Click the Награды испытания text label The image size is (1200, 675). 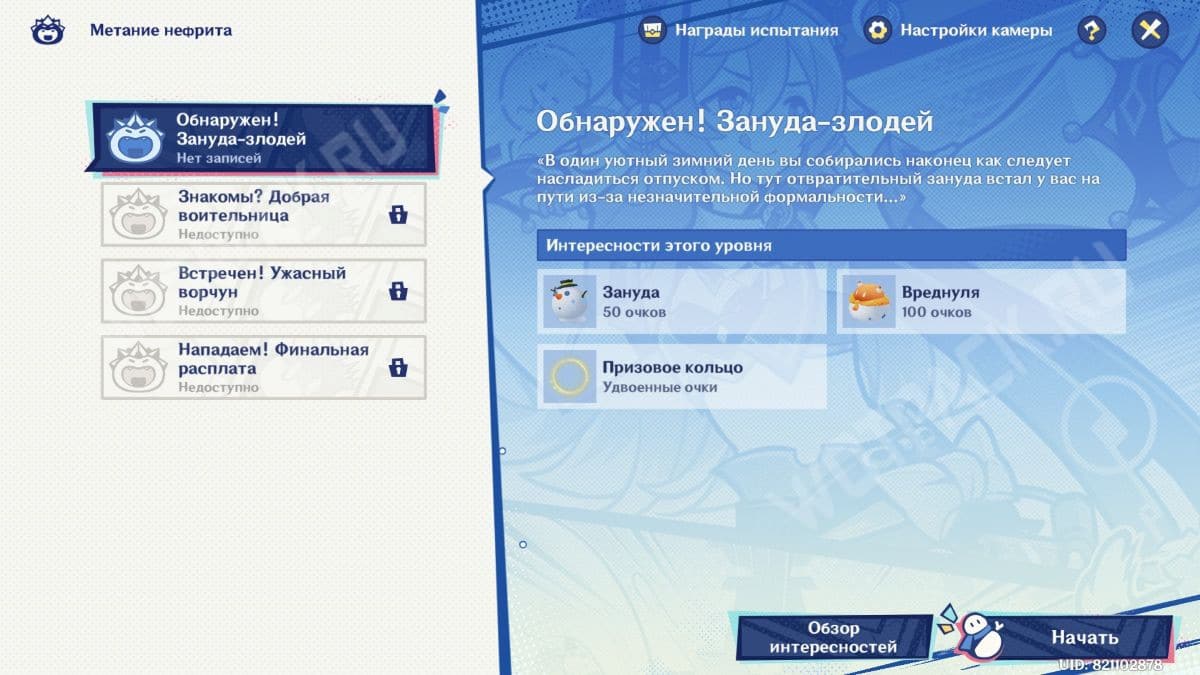click(x=756, y=30)
